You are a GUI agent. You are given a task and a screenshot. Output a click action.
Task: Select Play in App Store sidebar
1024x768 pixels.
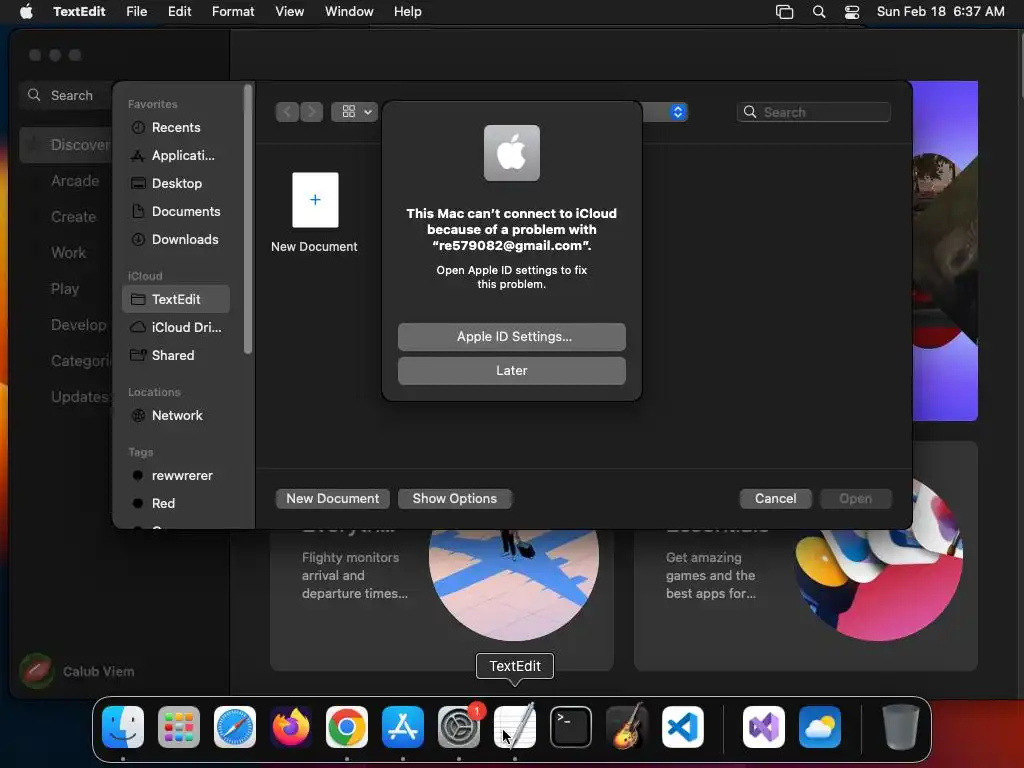coord(65,289)
